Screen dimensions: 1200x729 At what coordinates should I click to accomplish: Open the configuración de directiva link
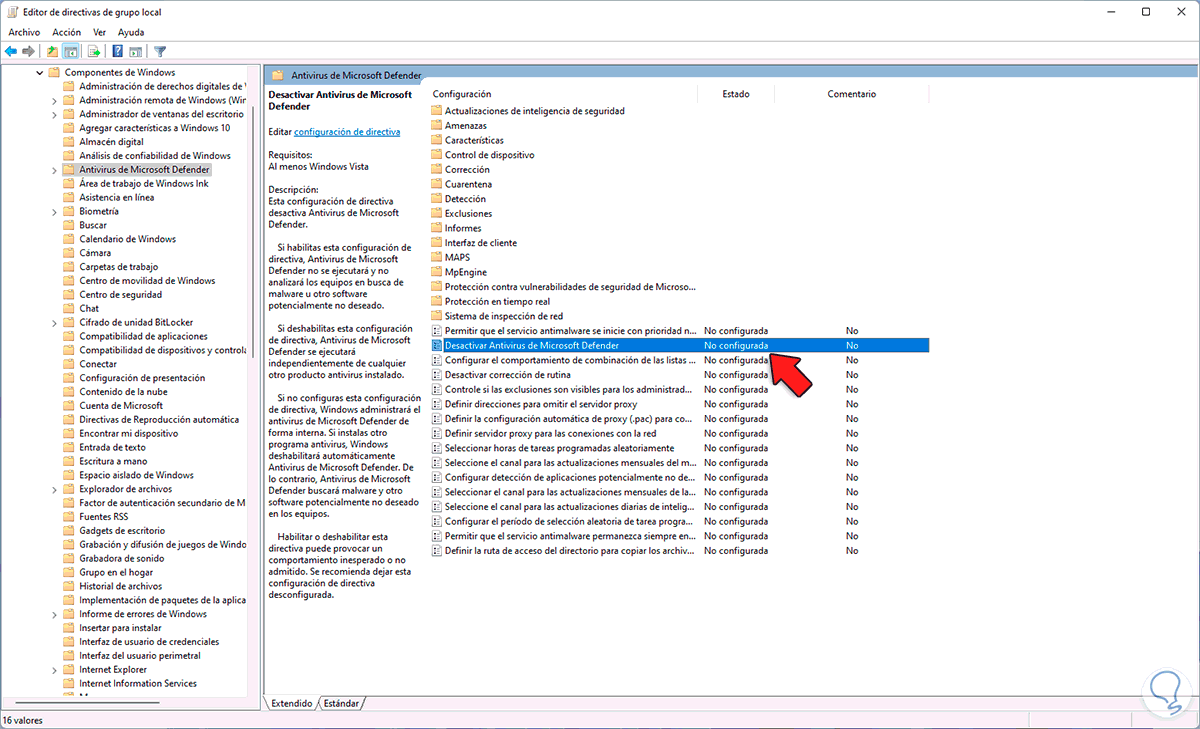(x=347, y=132)
